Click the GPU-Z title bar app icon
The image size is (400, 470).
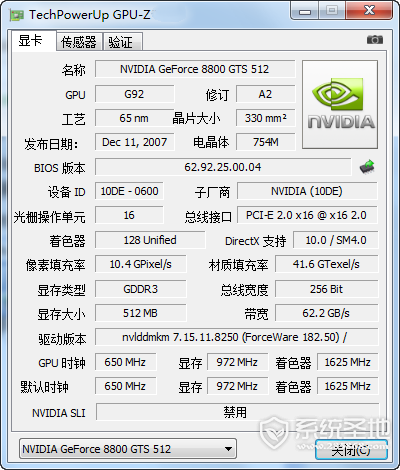17,15
